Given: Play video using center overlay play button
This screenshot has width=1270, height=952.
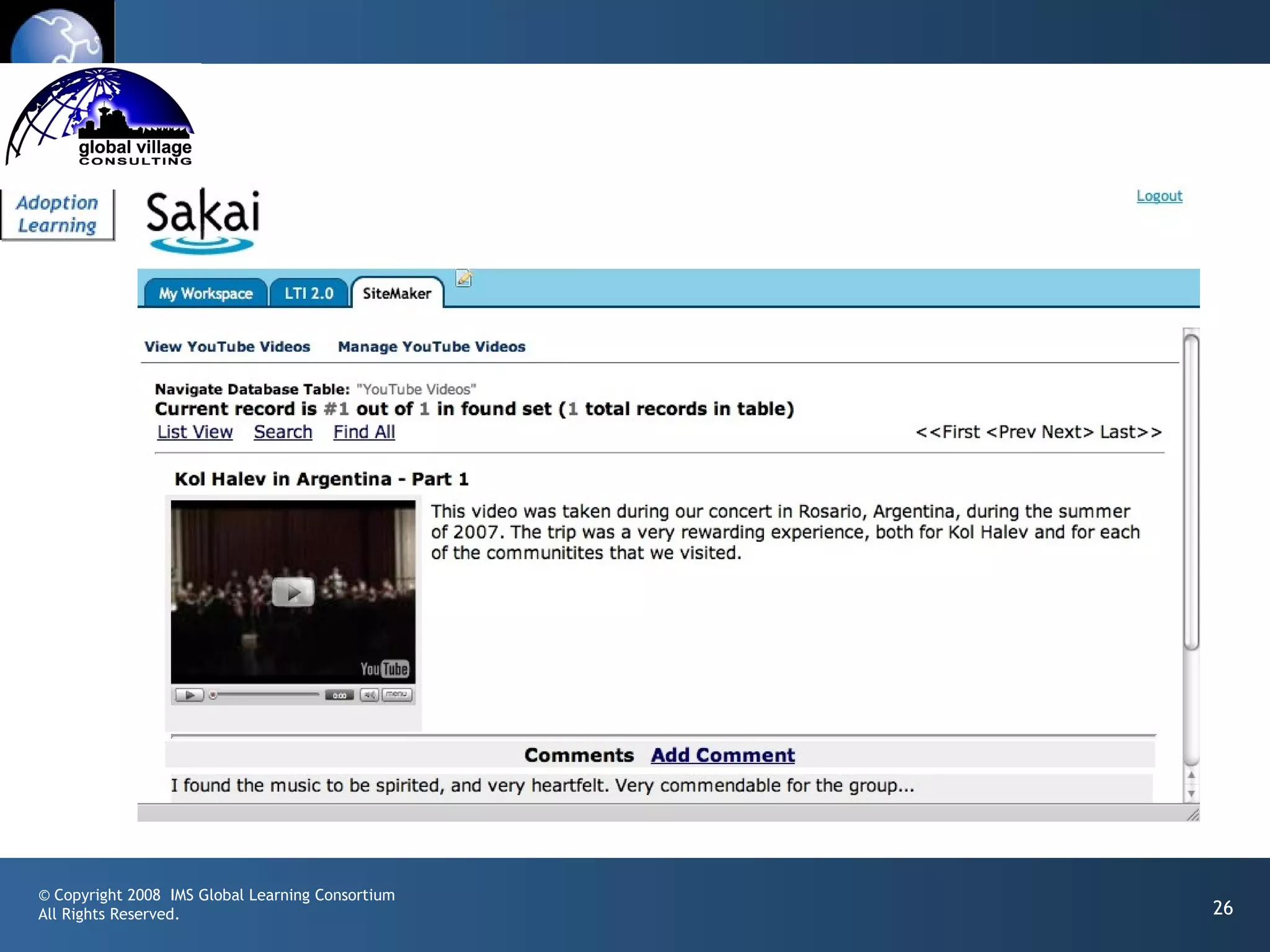Looking at the screenshot, I should click(x=293, y=593).
